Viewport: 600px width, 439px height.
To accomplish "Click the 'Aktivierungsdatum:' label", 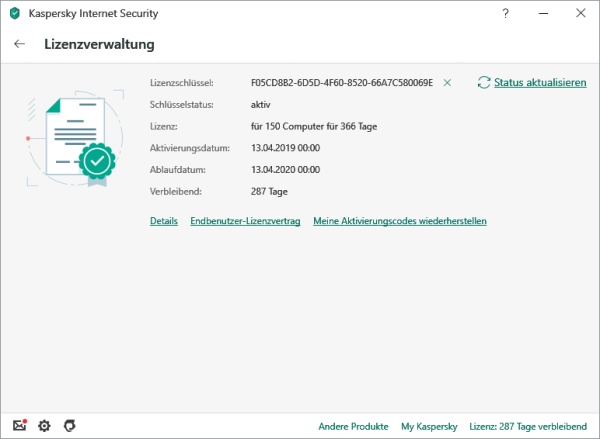I will pyautogui.click(x=189, y=148).
